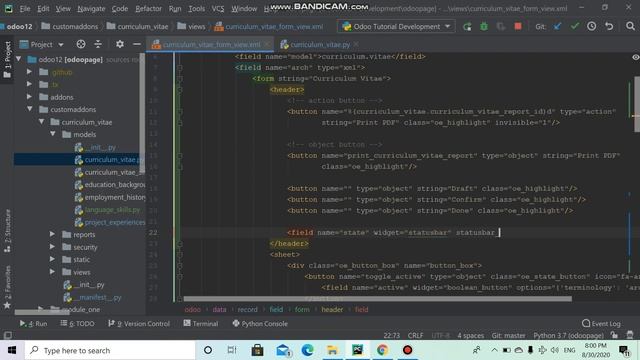The height and width of the screenshot is (360, 640).
Task: Open the 1: Project side tool tab
Action: (7, 60)
